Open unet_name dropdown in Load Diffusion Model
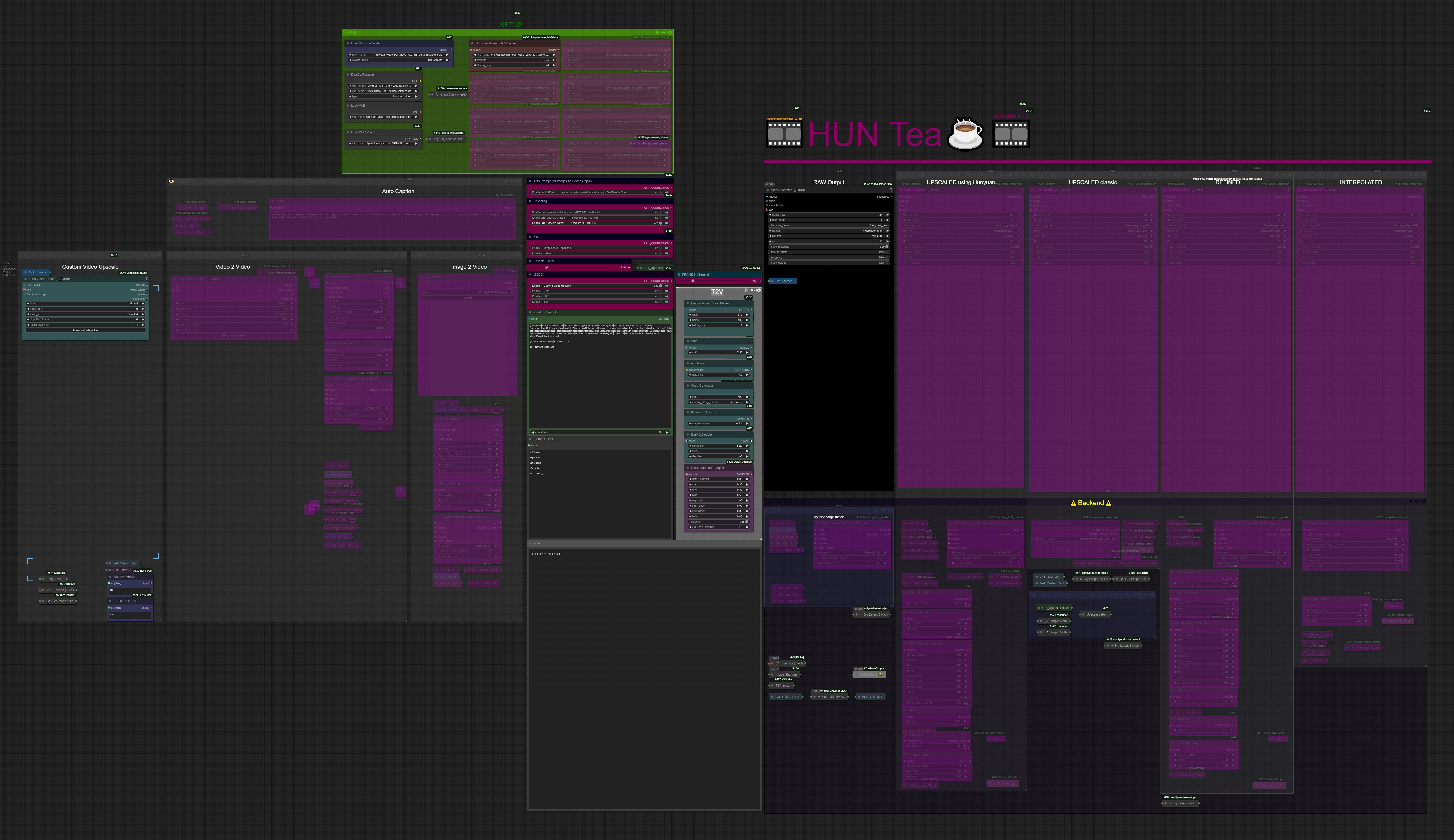Viewport: 1454px width, 840px height. (x=399, y=55)
